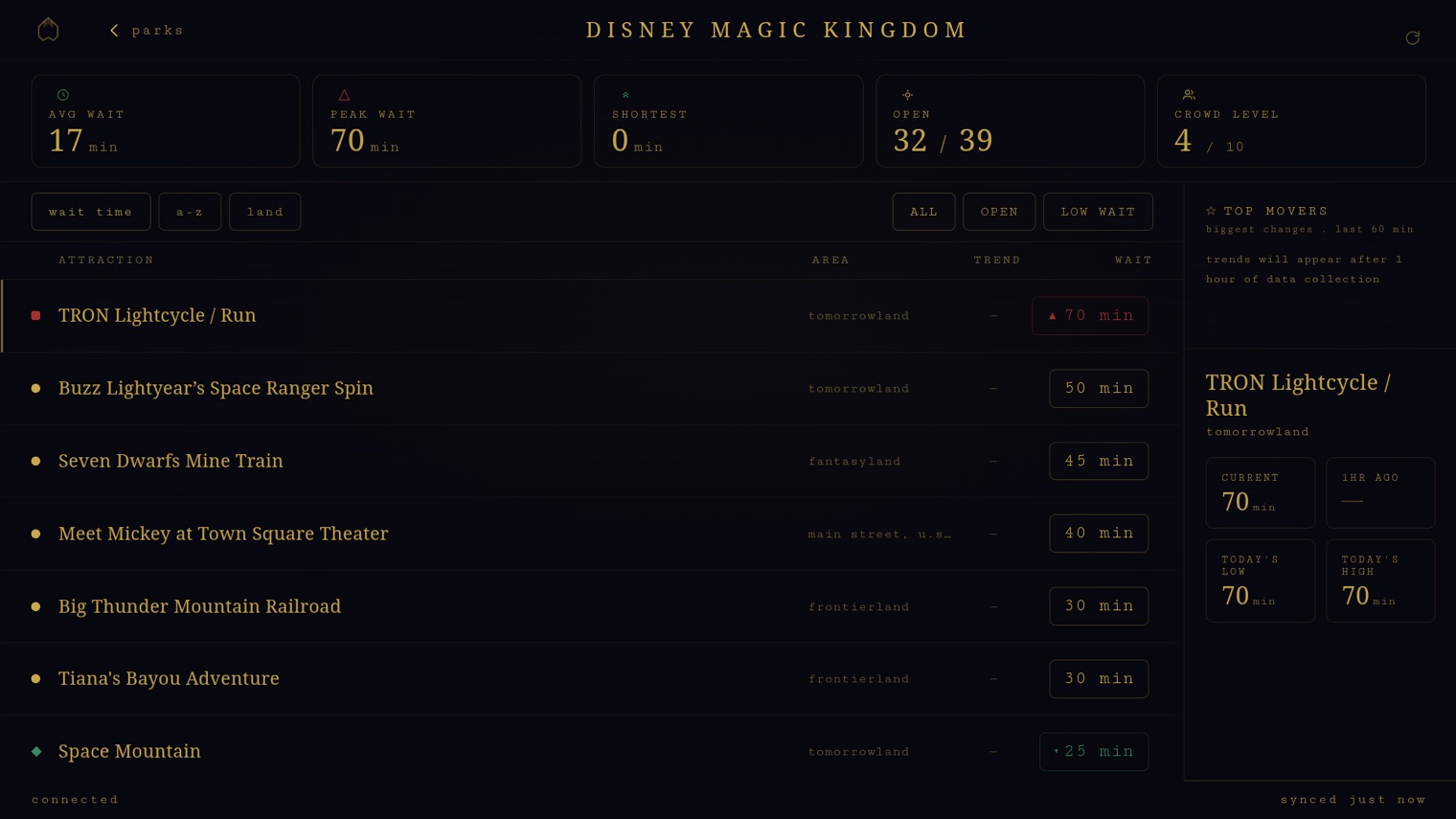Image resolution: width=1456 pixels, height=819 pixels.
Task: Click the clock icon on Avg Wait card
Action: 63,95
